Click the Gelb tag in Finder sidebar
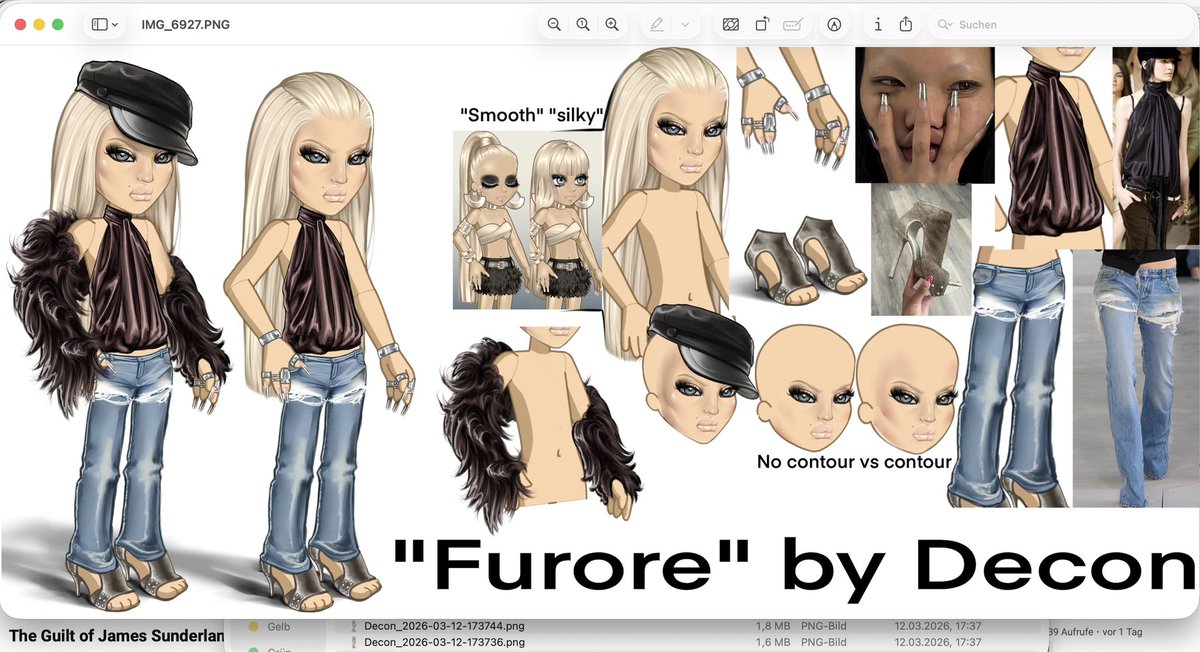The height and width of the screenshot is (652, 1200). (x=277, y=627)
